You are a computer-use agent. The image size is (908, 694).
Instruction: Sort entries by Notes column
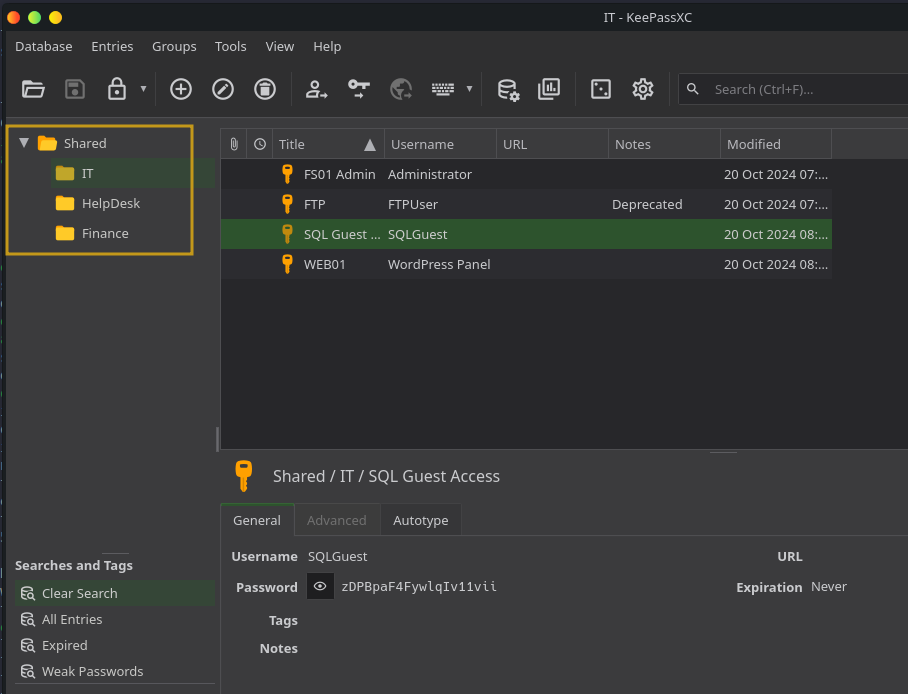[x=664, y=144]
